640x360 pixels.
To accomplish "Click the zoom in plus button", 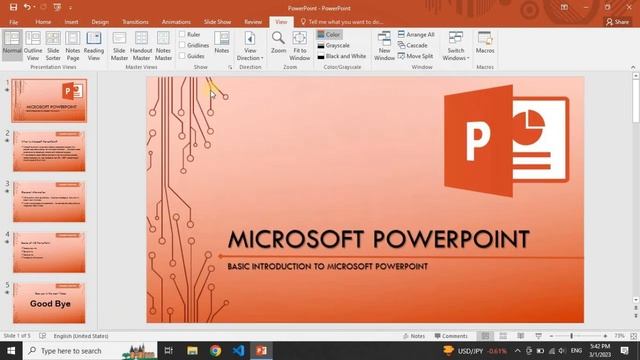I will click(605, 336).
